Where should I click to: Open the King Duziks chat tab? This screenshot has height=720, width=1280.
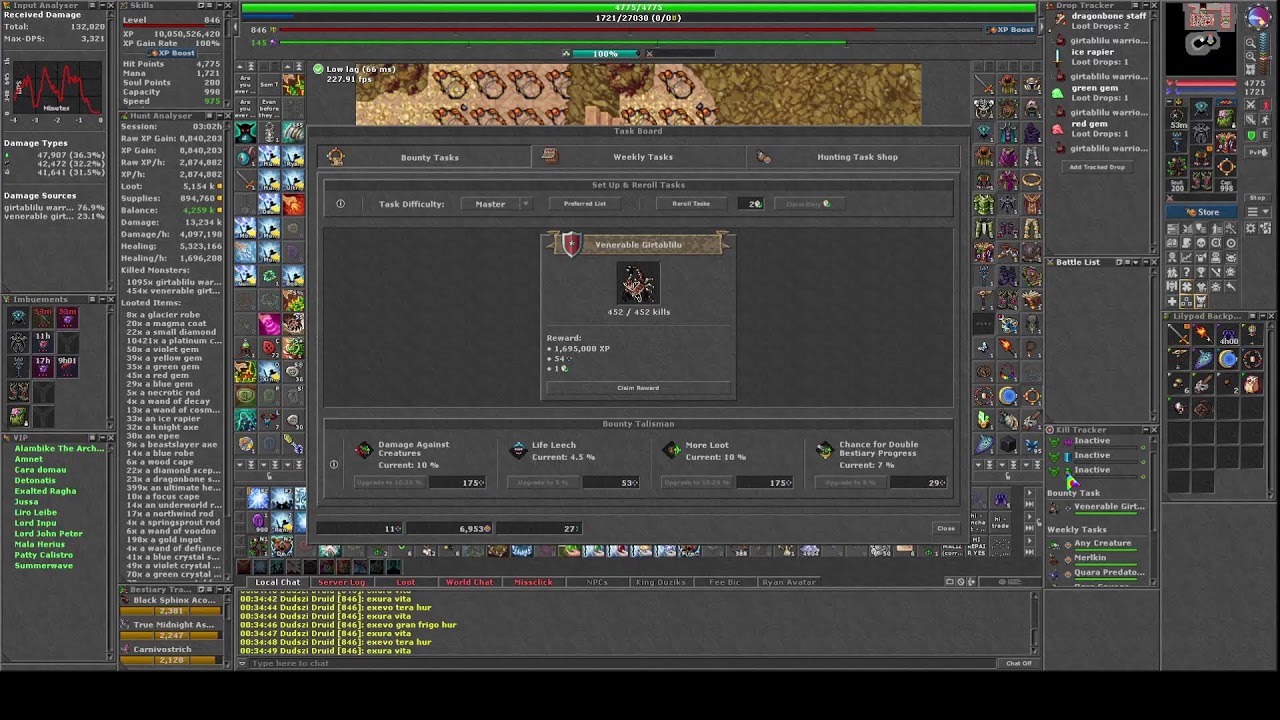(x=661, y=582)
